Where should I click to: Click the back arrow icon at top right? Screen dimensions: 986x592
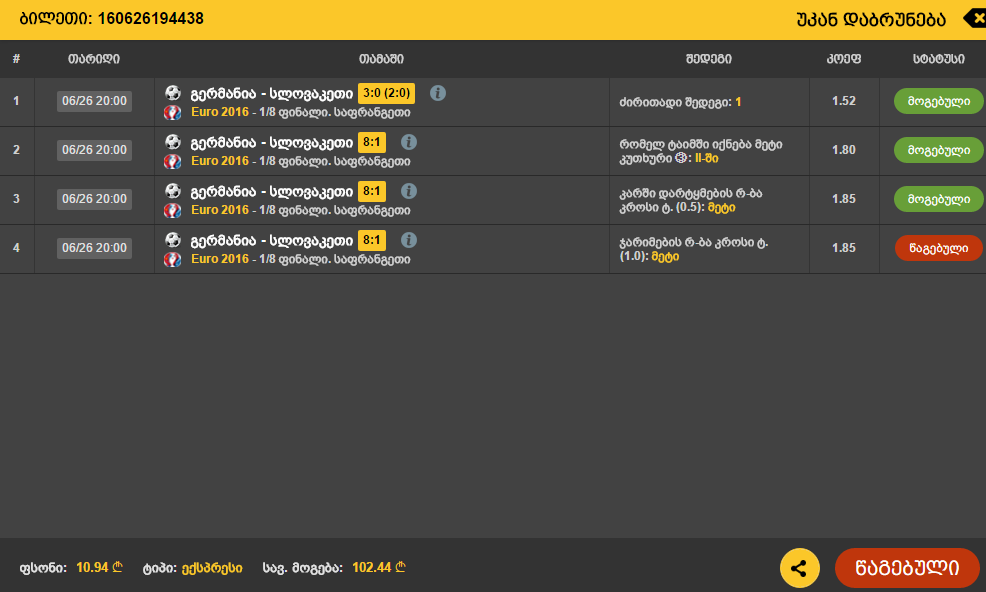pos(975,19)
